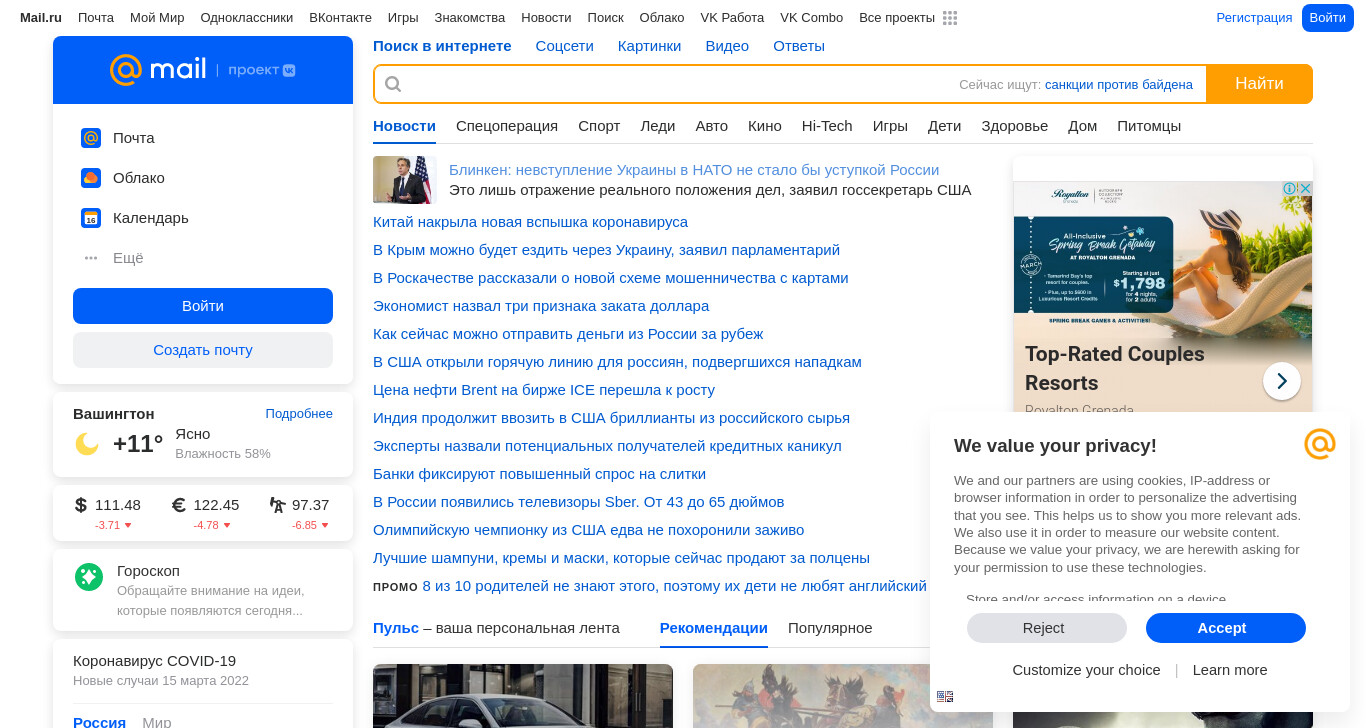Image resolution: width=1366 pixels, height=728 pixels.
Task: Click the ad info icon
Action: point(1290,188)
